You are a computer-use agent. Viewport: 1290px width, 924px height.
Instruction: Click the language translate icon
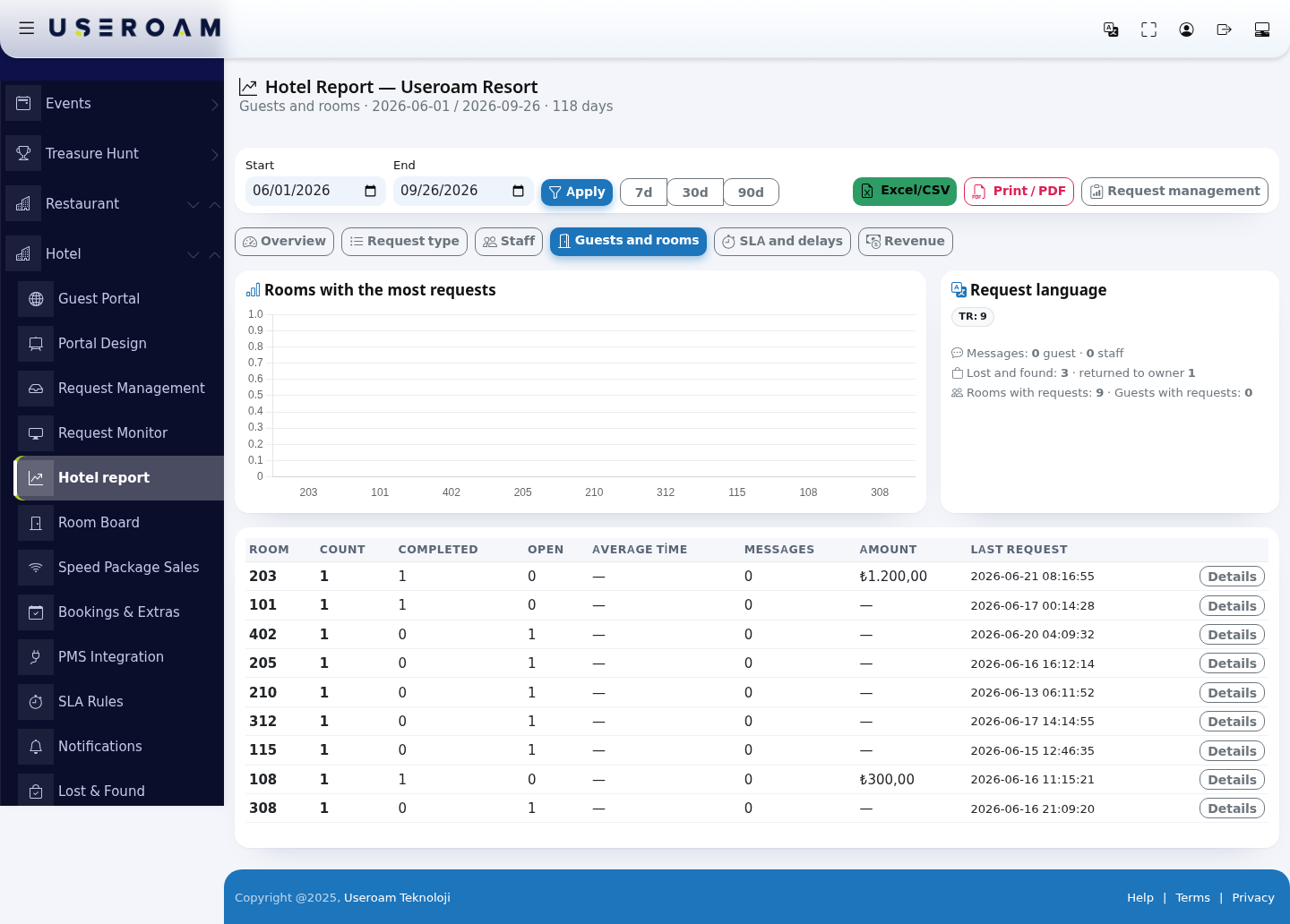[x=1111, y=30]
